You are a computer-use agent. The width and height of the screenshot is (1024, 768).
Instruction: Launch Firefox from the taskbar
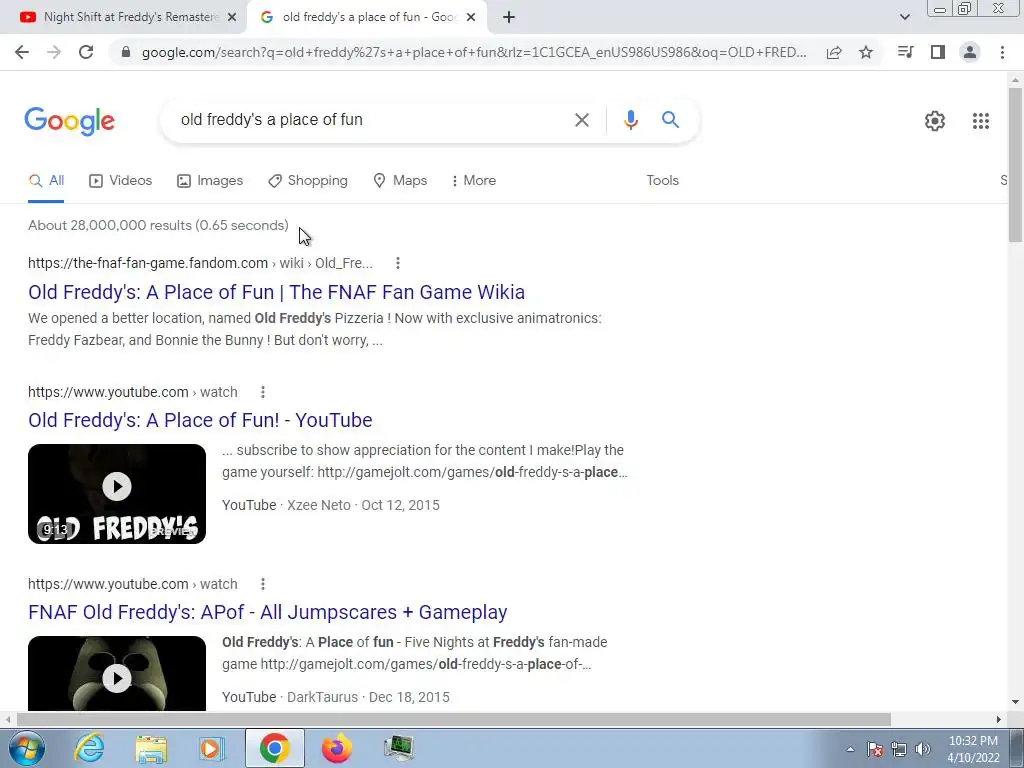pos(336,748)
